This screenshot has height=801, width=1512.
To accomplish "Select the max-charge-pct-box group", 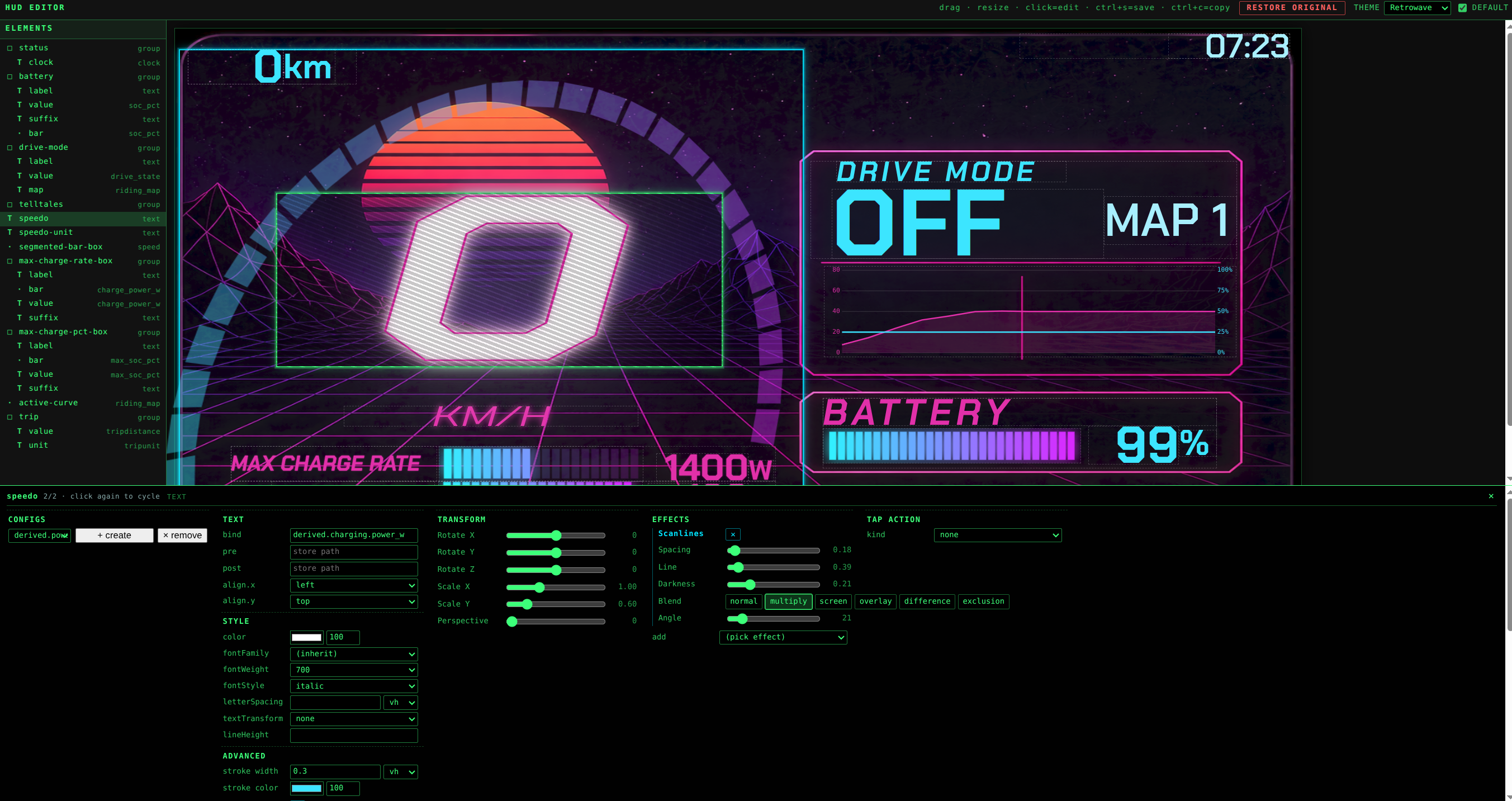I will point(83,332).
